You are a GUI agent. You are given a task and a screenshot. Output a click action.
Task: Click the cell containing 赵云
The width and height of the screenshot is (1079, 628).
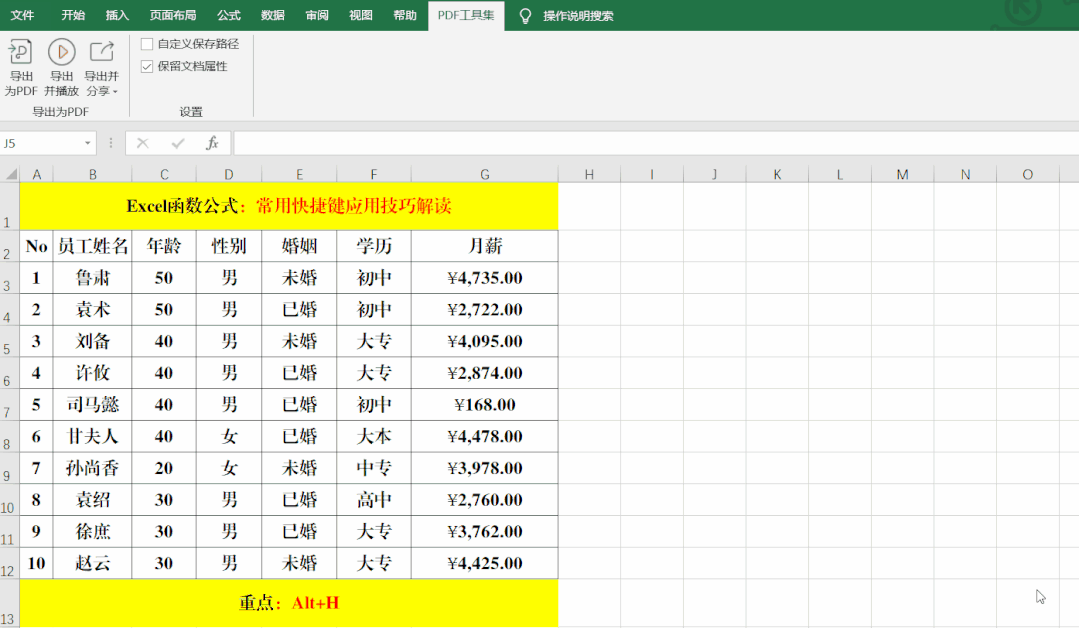pos(92,563)
